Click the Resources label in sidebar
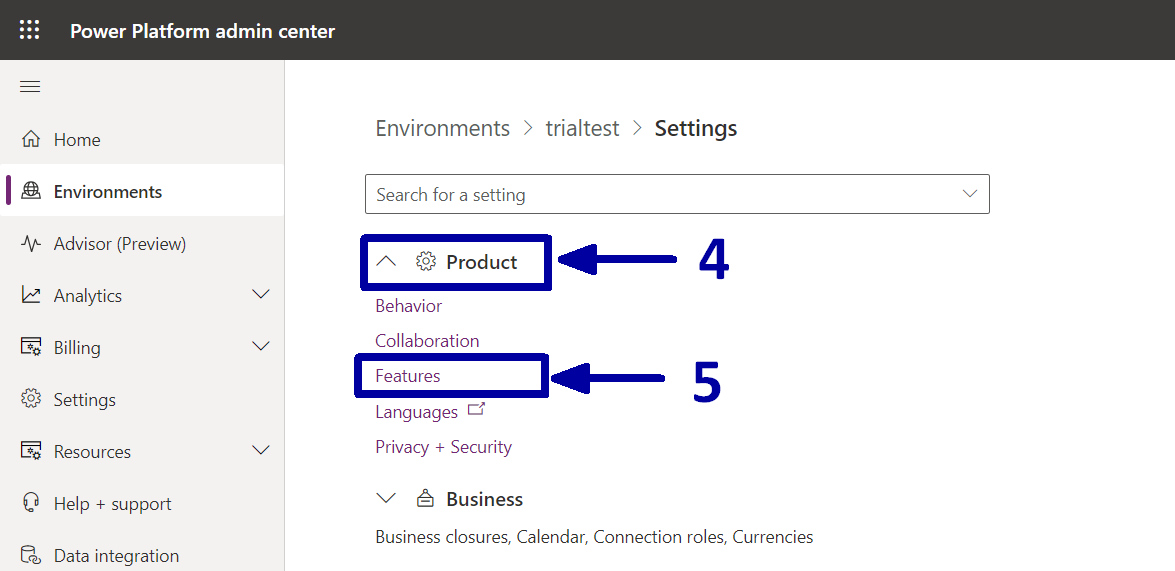Viewport: 1175px width, 571px height. (x=92, y=452)
